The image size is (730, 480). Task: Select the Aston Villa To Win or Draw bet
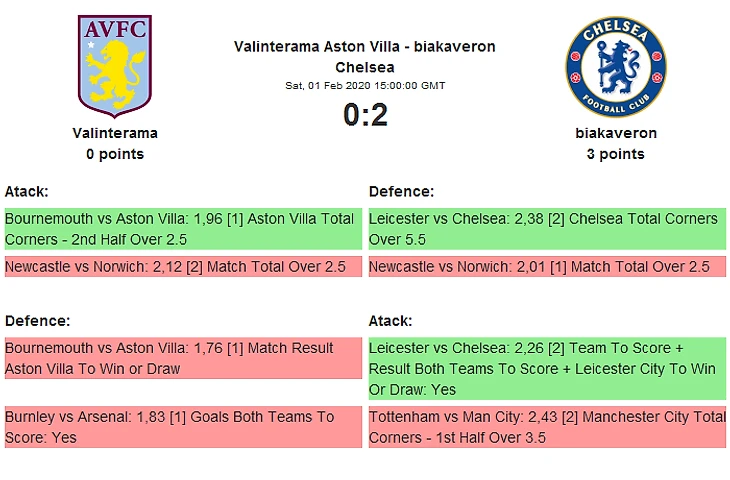tap(182, 358)
